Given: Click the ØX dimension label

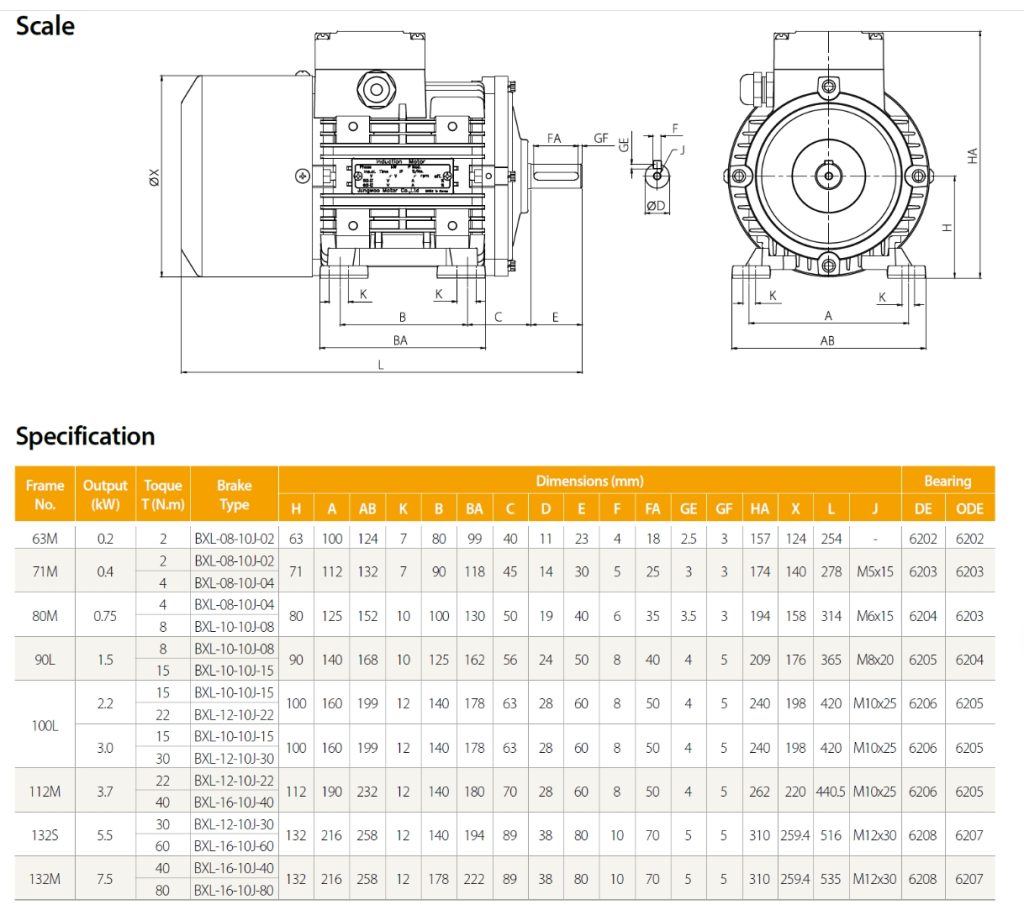Looking at the screenshot, I should pos(153,176).
